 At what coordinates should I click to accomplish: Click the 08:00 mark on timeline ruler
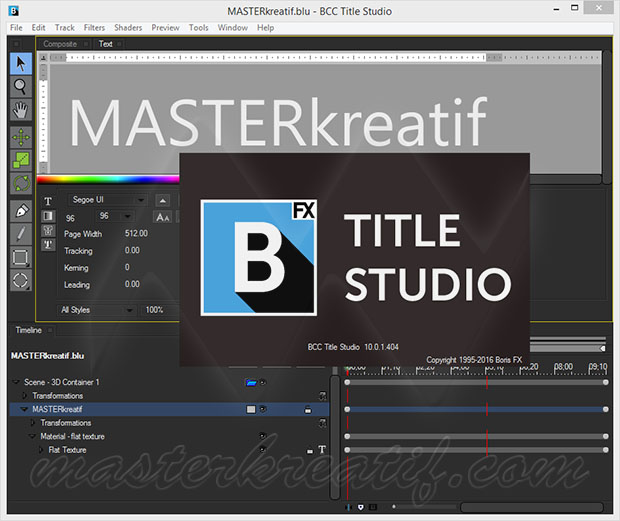point(563,367)
